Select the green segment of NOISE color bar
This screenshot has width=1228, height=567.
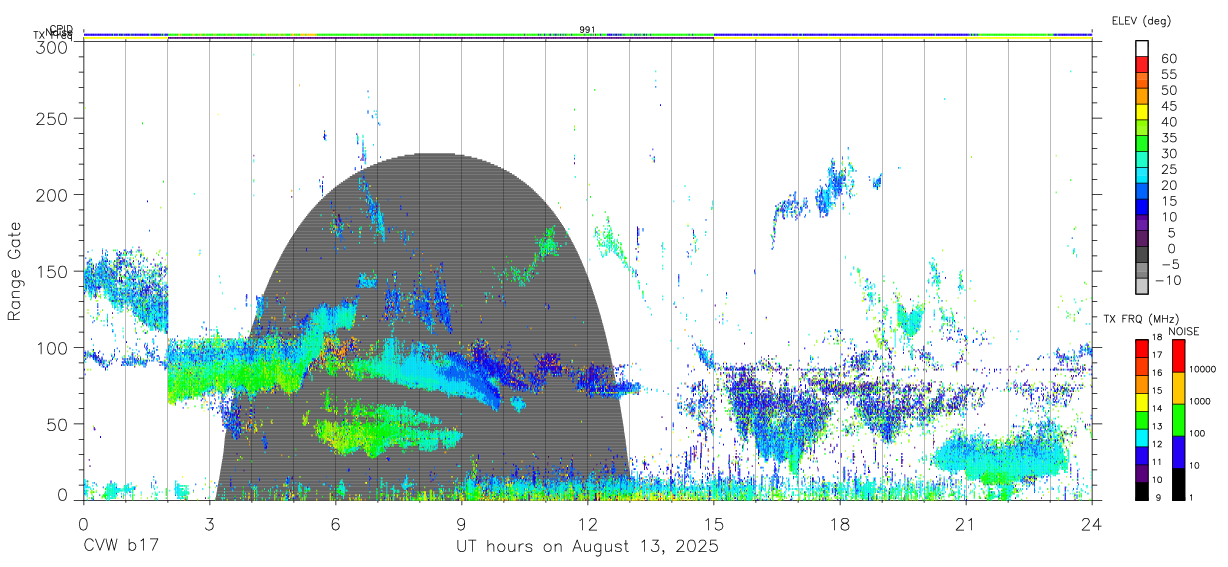click(1180, 420)
